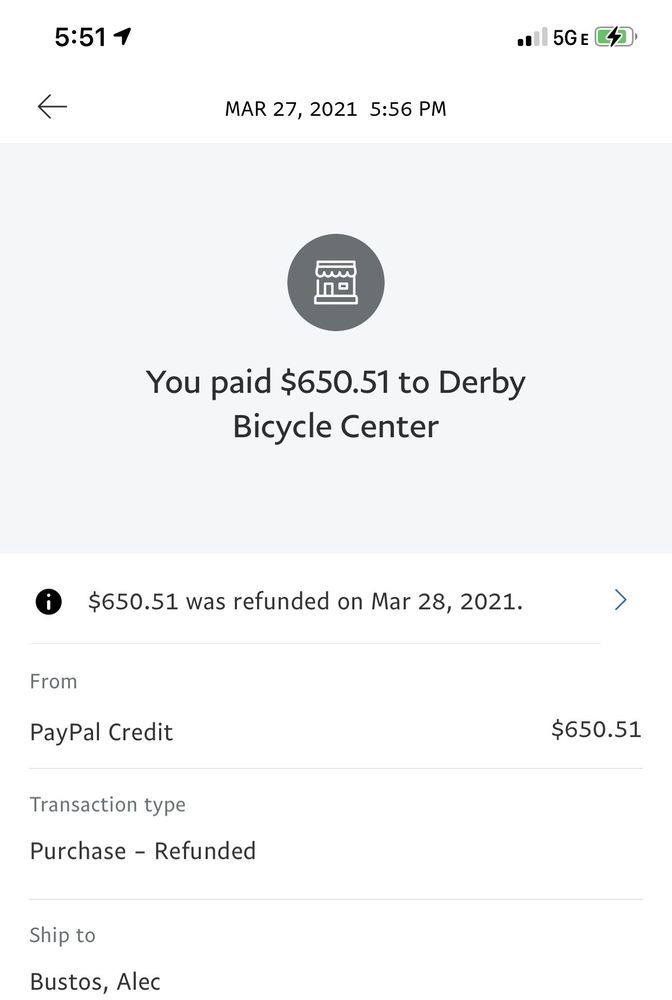The image size is (672, 1000).
Task: Expand refund details with blue chevron
Action: point(620,600)
